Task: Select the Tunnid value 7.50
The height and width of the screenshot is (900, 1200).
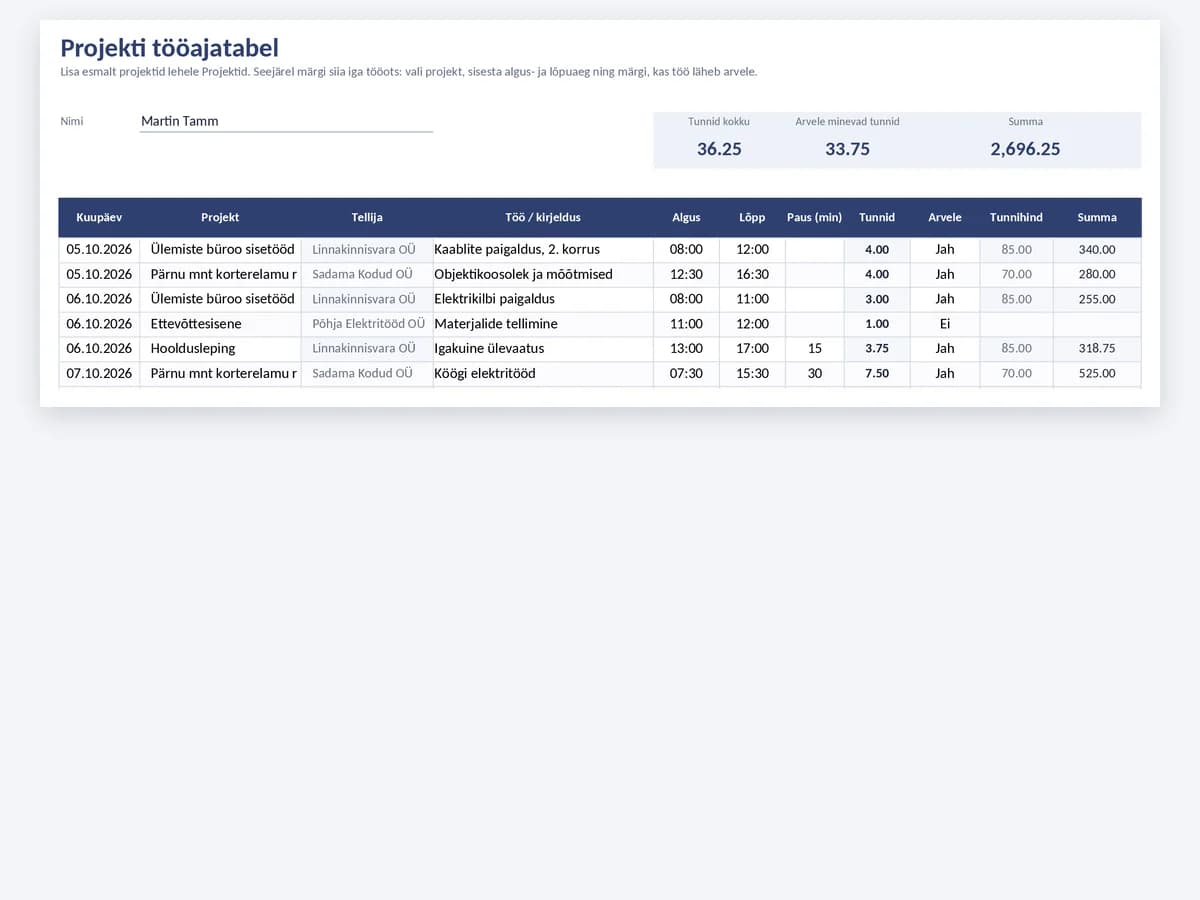Action: click(x=877, y=373)
